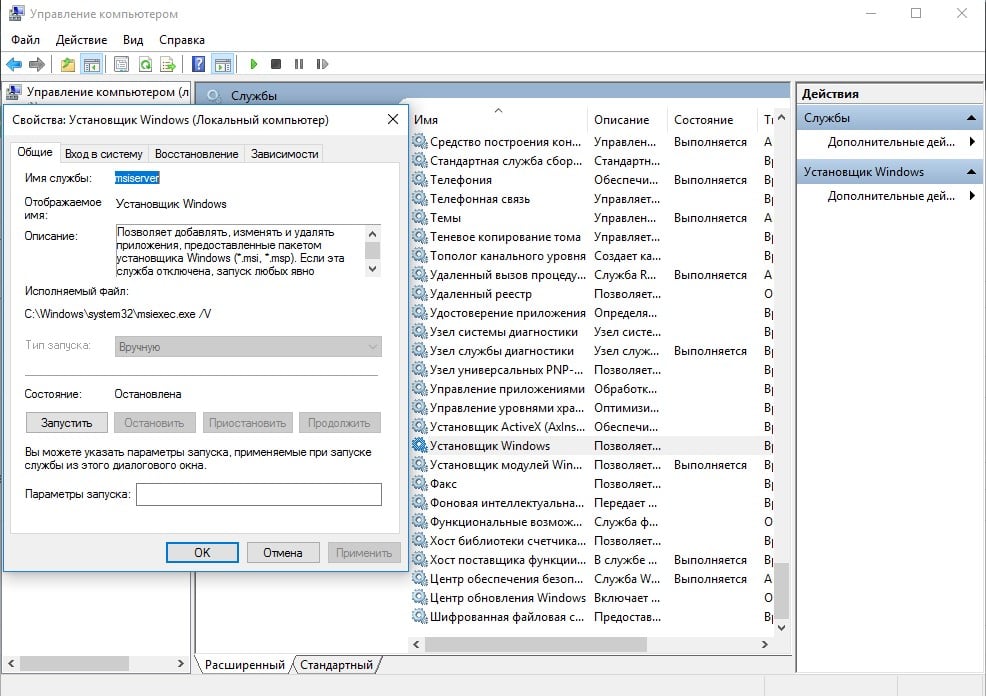Click the Службы header gear icon

[x=214, y=96]
